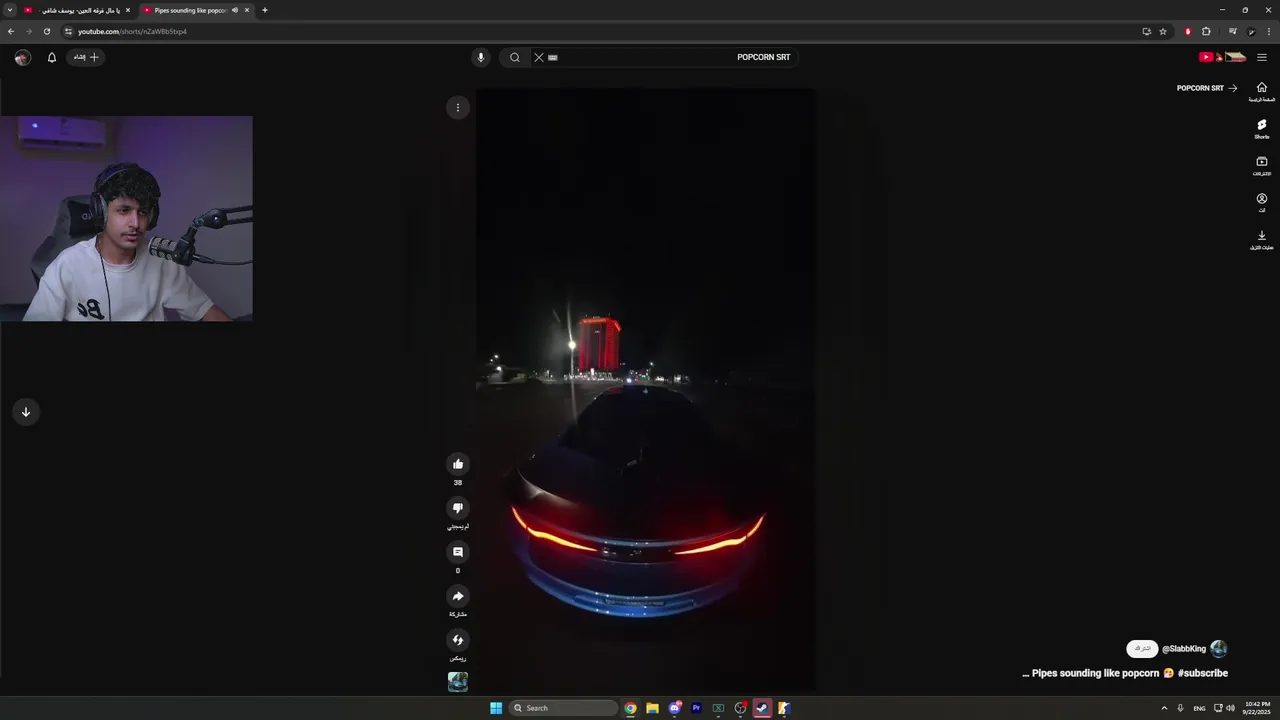Close the Pipes sounding like popcorn tab
The image size is (1280, 720).
(247, 10)
